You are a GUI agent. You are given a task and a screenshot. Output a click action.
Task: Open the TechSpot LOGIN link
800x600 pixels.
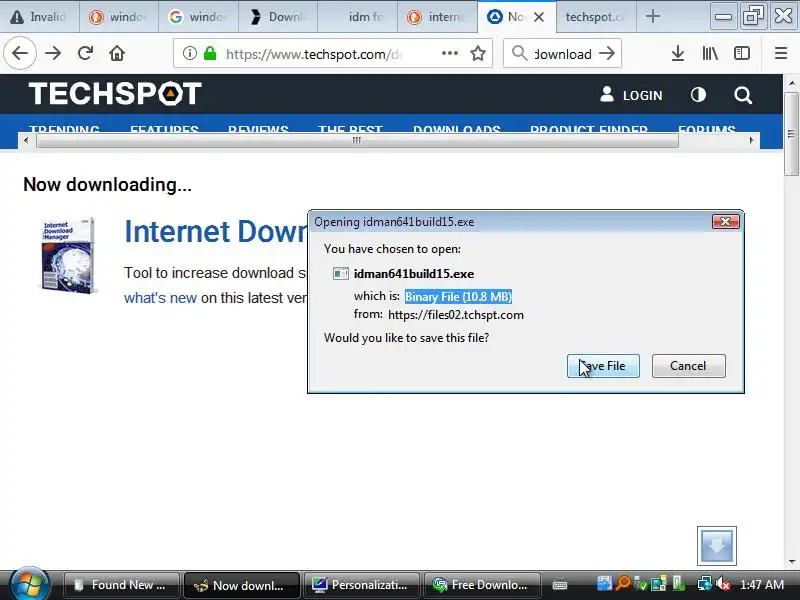pos(632,95)
